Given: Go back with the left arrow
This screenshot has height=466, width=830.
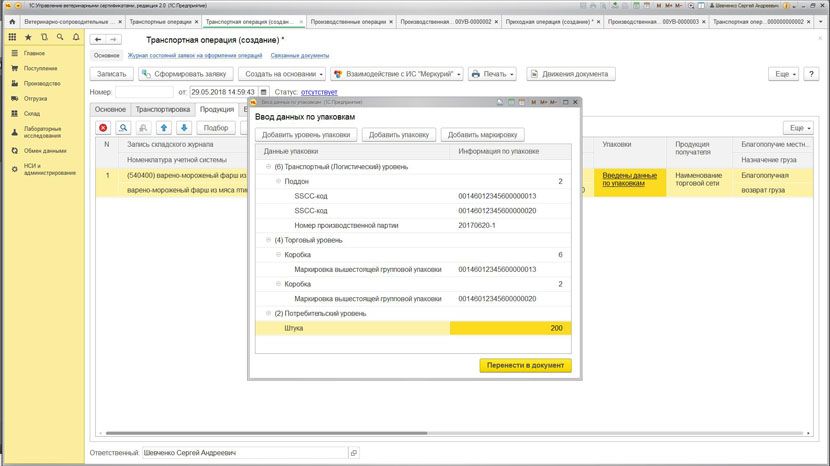Looking at the screenshot, I should tap(98, 40).
